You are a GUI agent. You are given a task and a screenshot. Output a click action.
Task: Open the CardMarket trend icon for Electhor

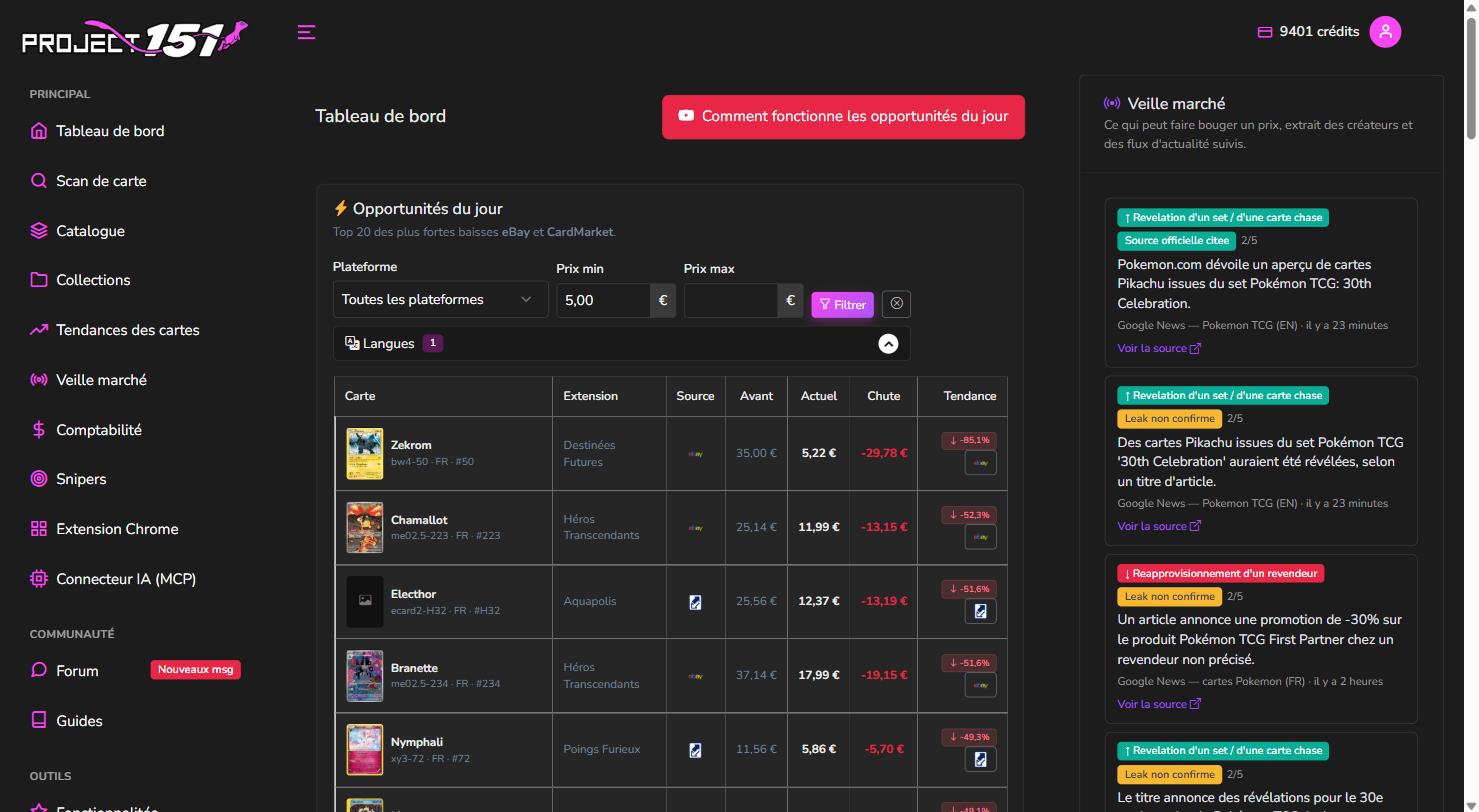(x=980, y=611)
